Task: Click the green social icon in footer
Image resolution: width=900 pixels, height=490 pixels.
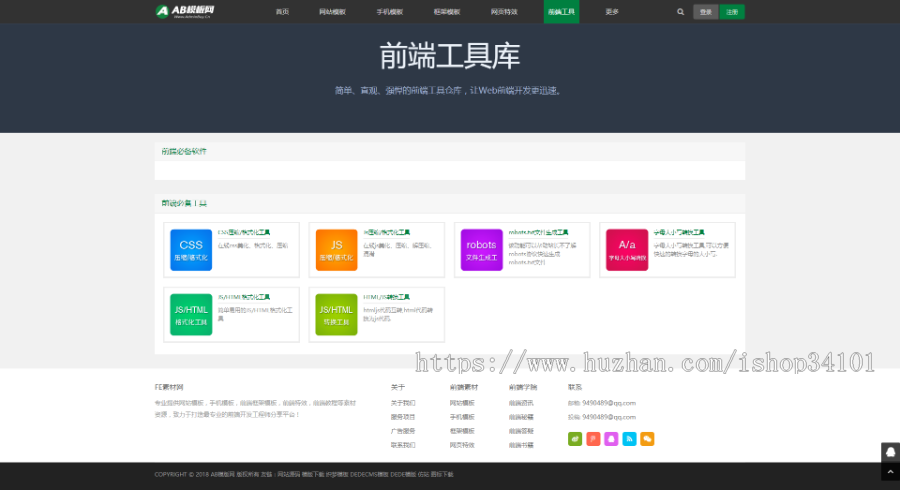Action: pos(574,438)
